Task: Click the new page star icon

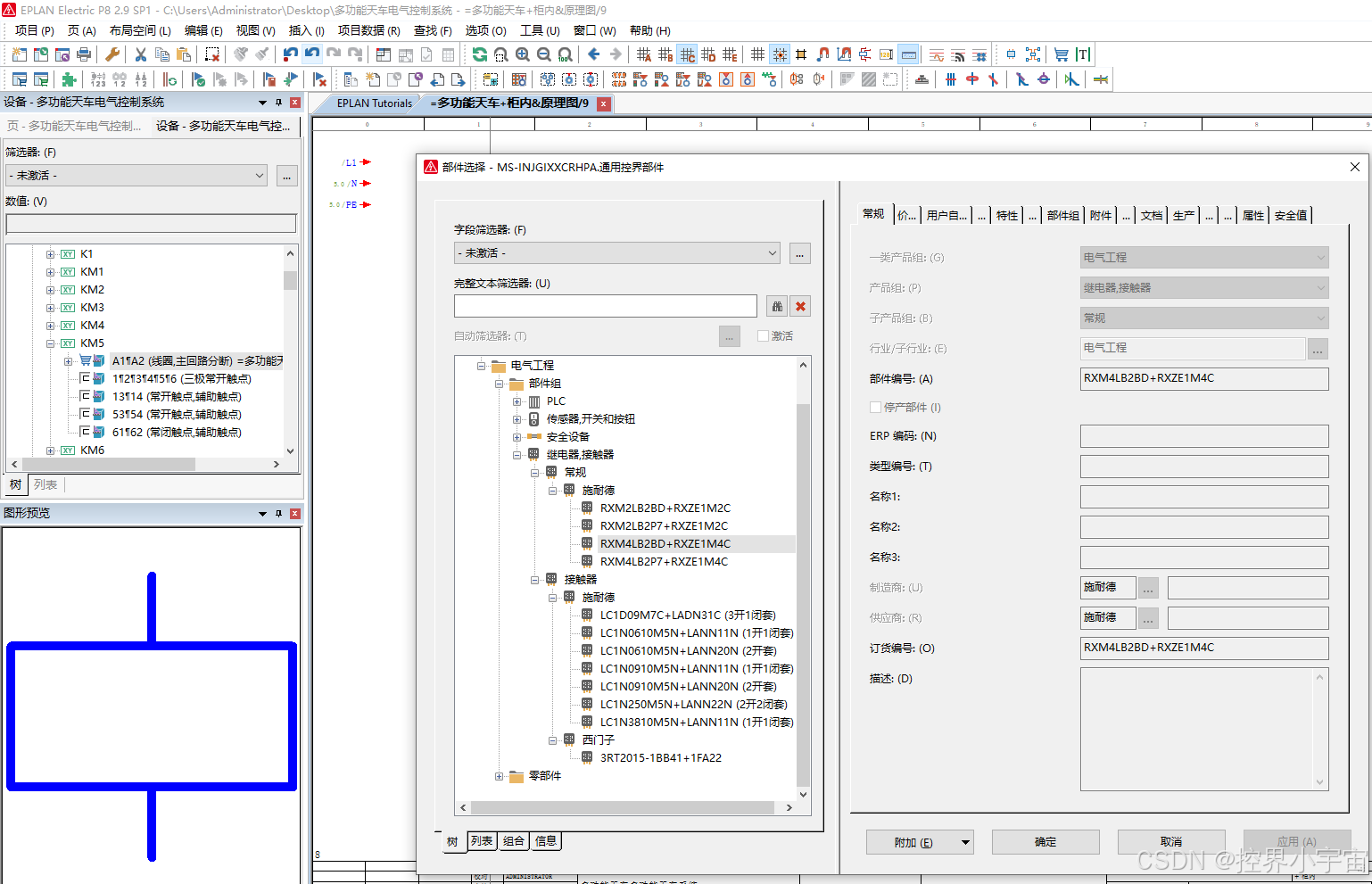Action: 373,79
